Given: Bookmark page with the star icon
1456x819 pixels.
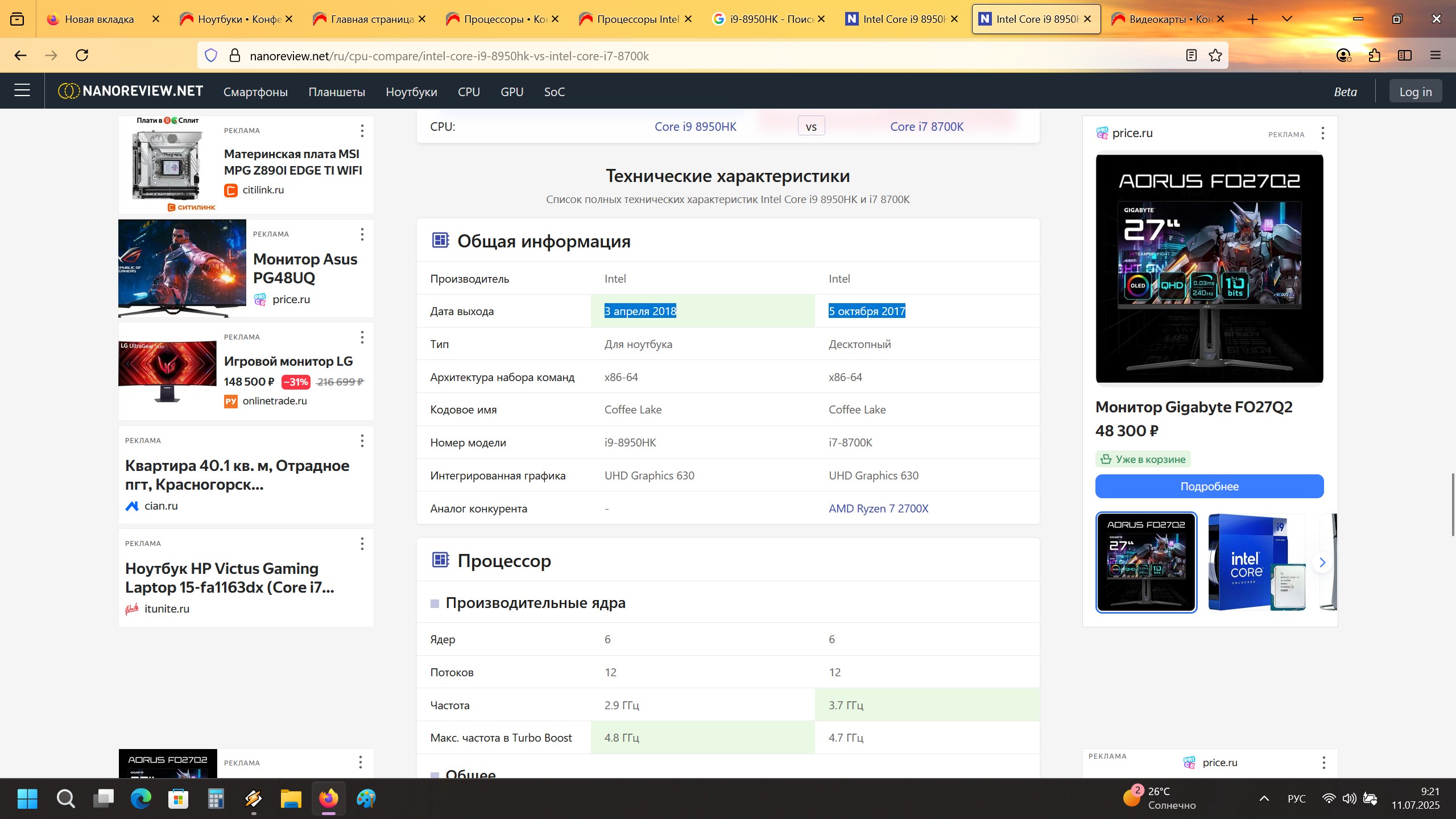Looking at the screenshot, I should point(1215,55).
